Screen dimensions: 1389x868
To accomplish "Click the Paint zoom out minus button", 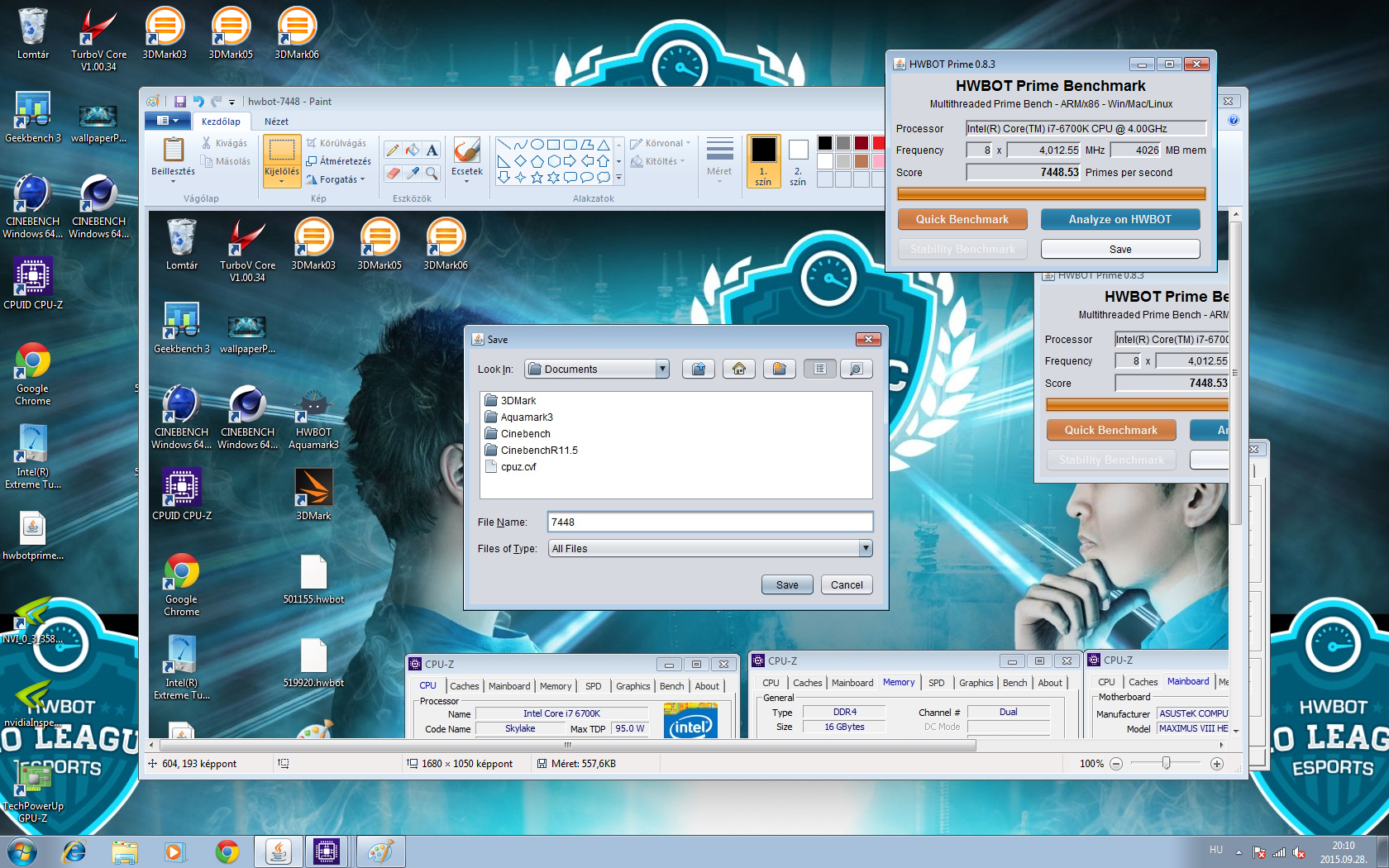I will (1116, 764).
